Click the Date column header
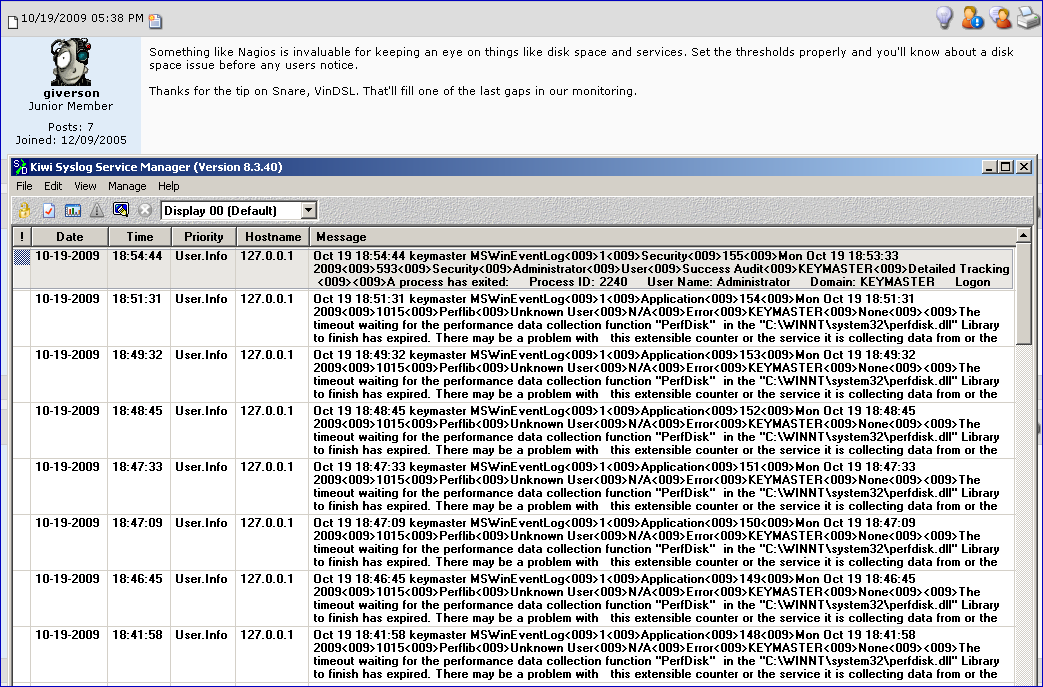The image size is (1043, 687). [70, 237]
